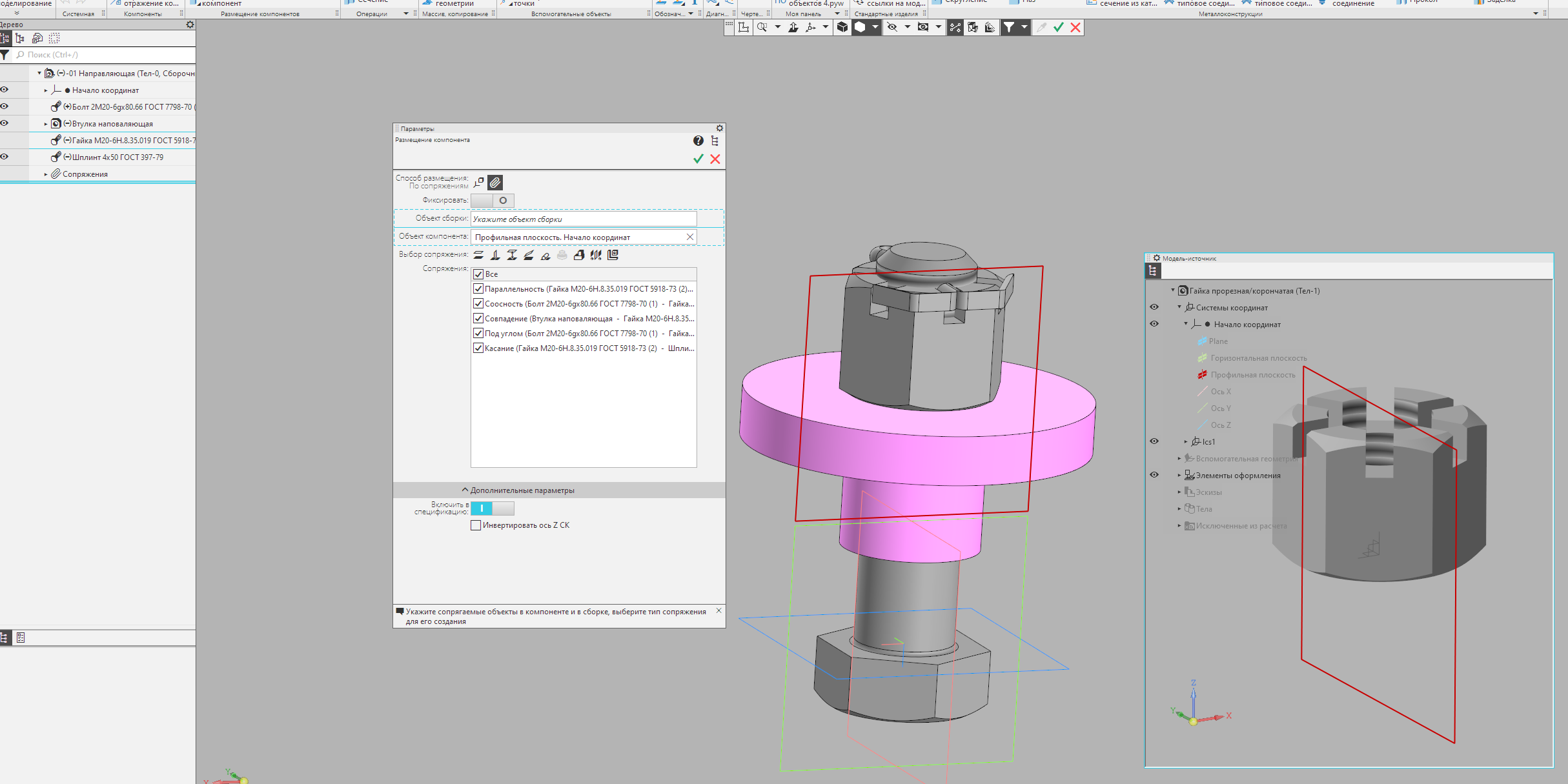
Task: Open help in Размещение компонента panel
Action: pos(698,141)
